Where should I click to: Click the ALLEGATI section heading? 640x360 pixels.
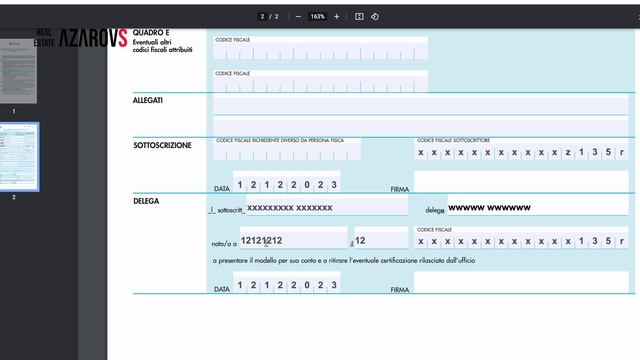(148, 100)
